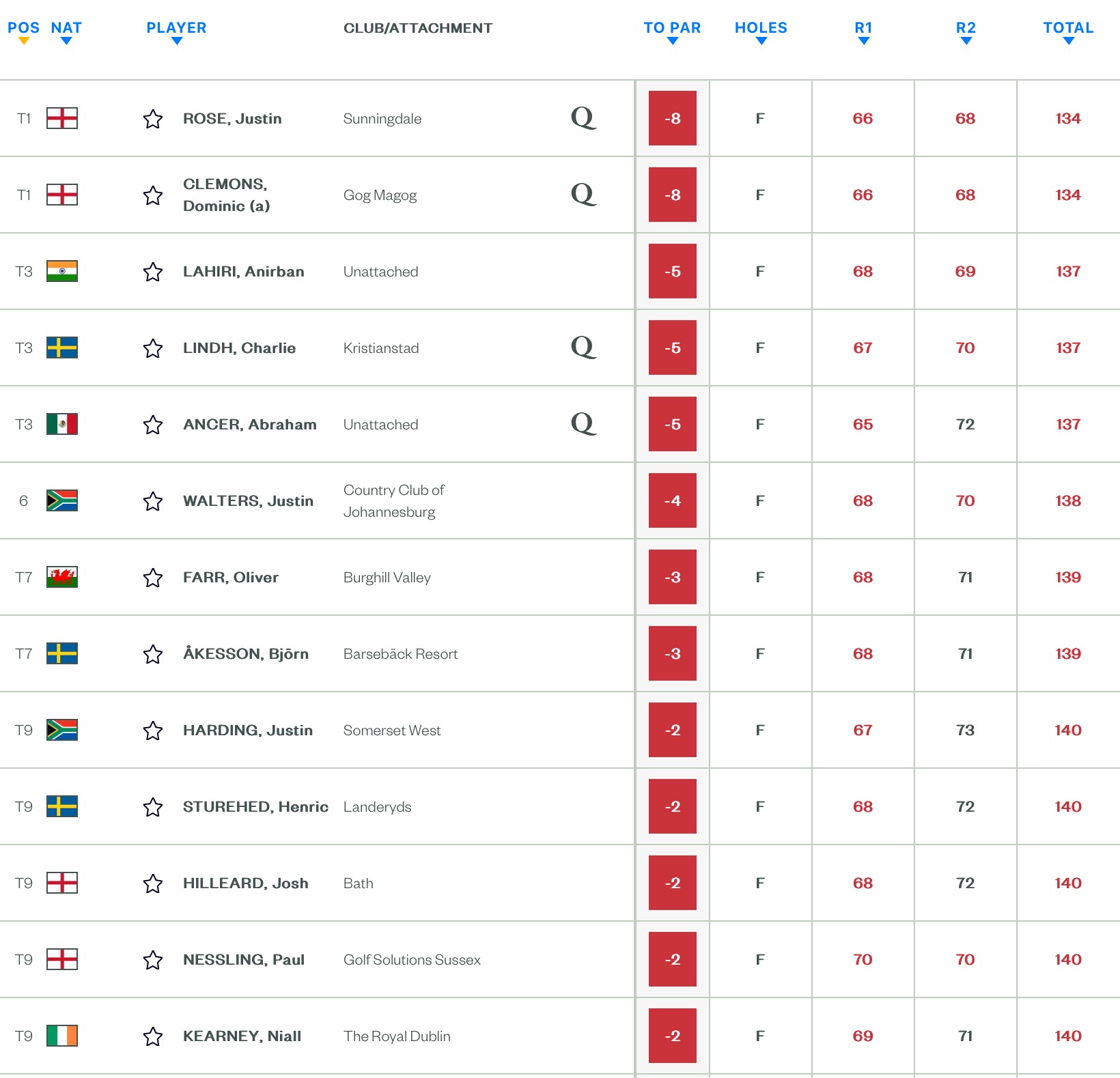The height and width of the screenshot is (1078, 1120).
Task: Sort by the PLAYER column header
Action: pos(176,29)
